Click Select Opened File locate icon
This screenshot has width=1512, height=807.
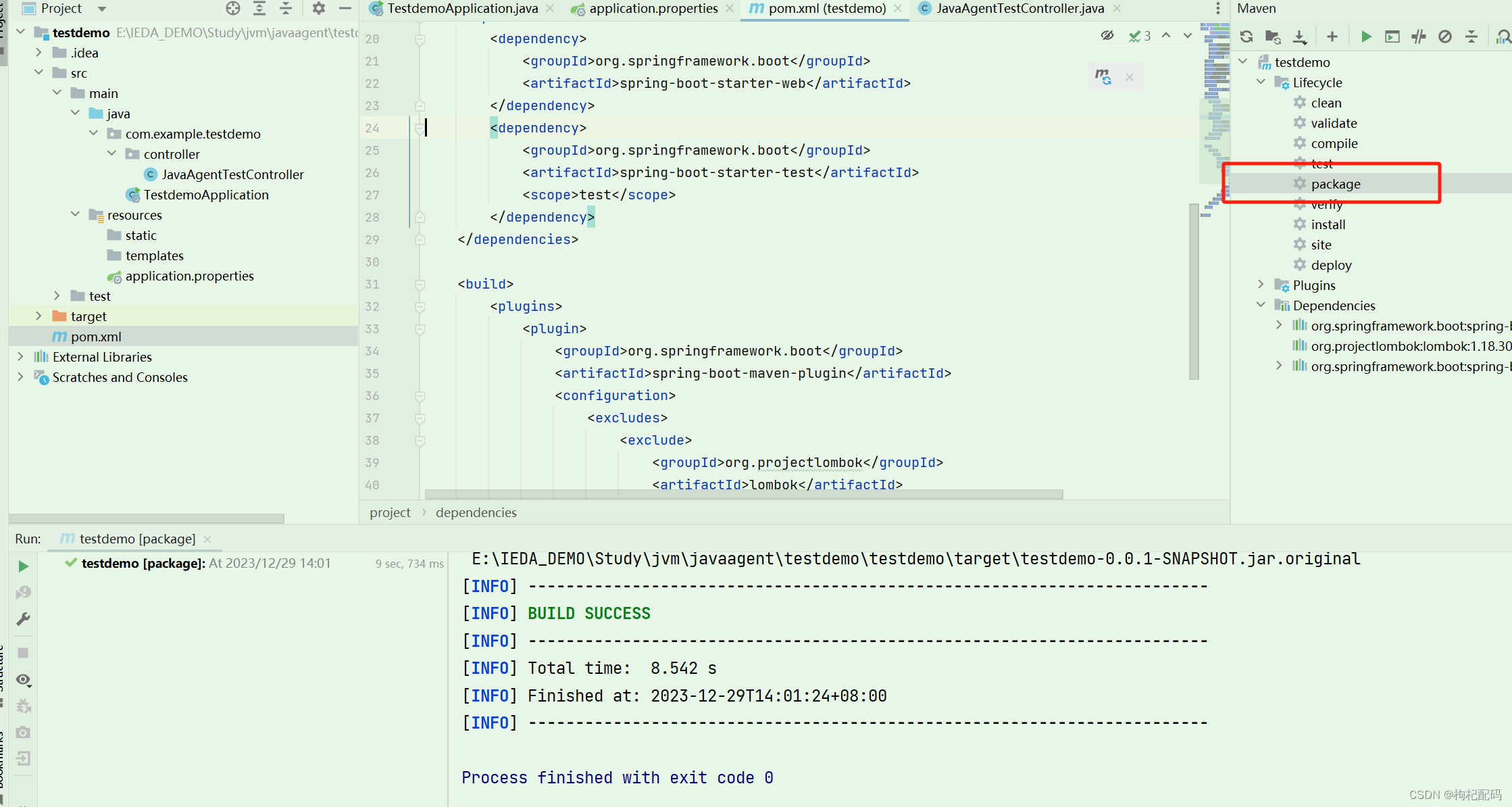click(233, 9)
